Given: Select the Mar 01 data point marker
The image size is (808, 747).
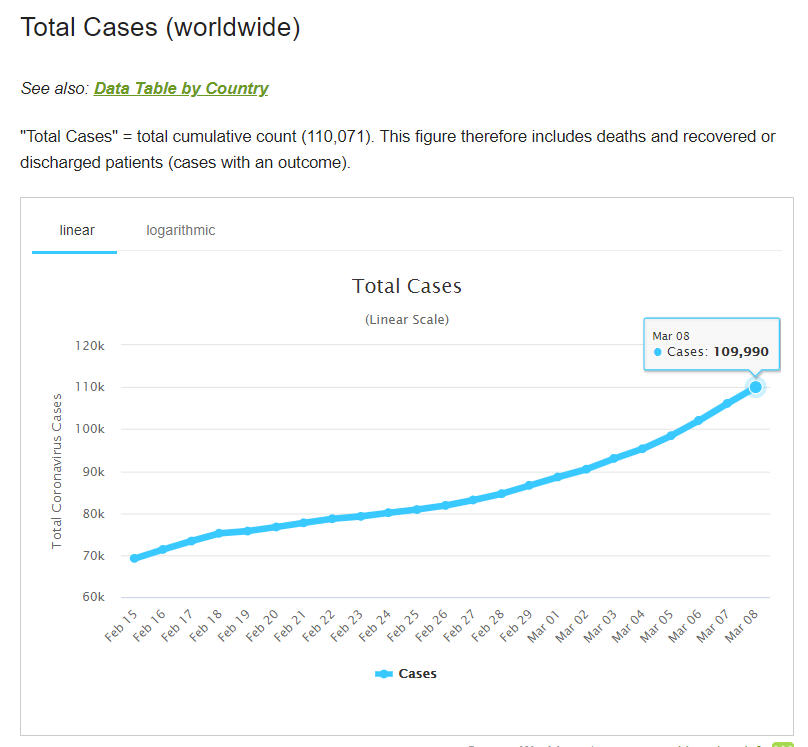Looking at the screenshot, I should point(558,477).
